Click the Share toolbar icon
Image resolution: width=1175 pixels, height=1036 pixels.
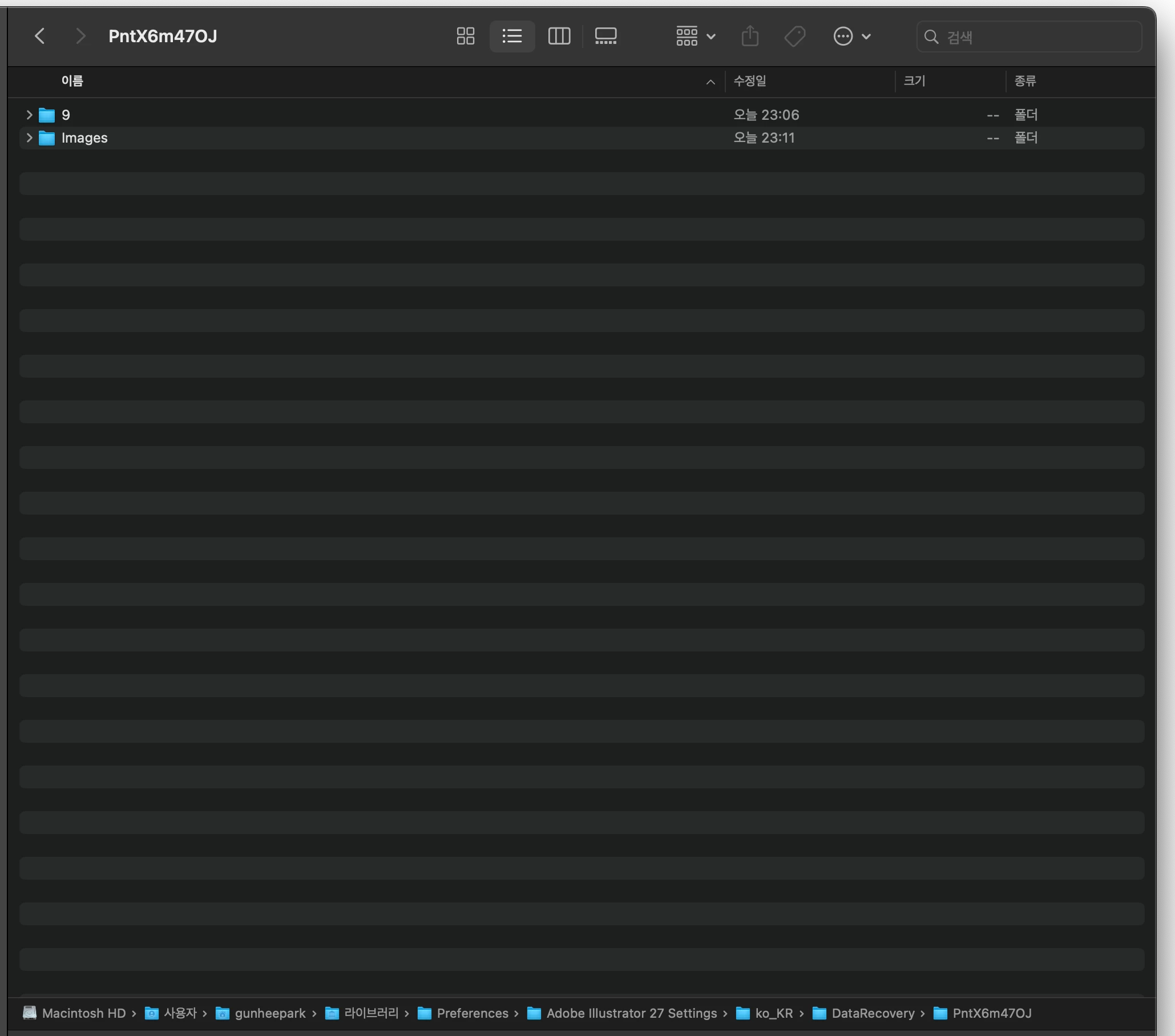pos(750,36)
